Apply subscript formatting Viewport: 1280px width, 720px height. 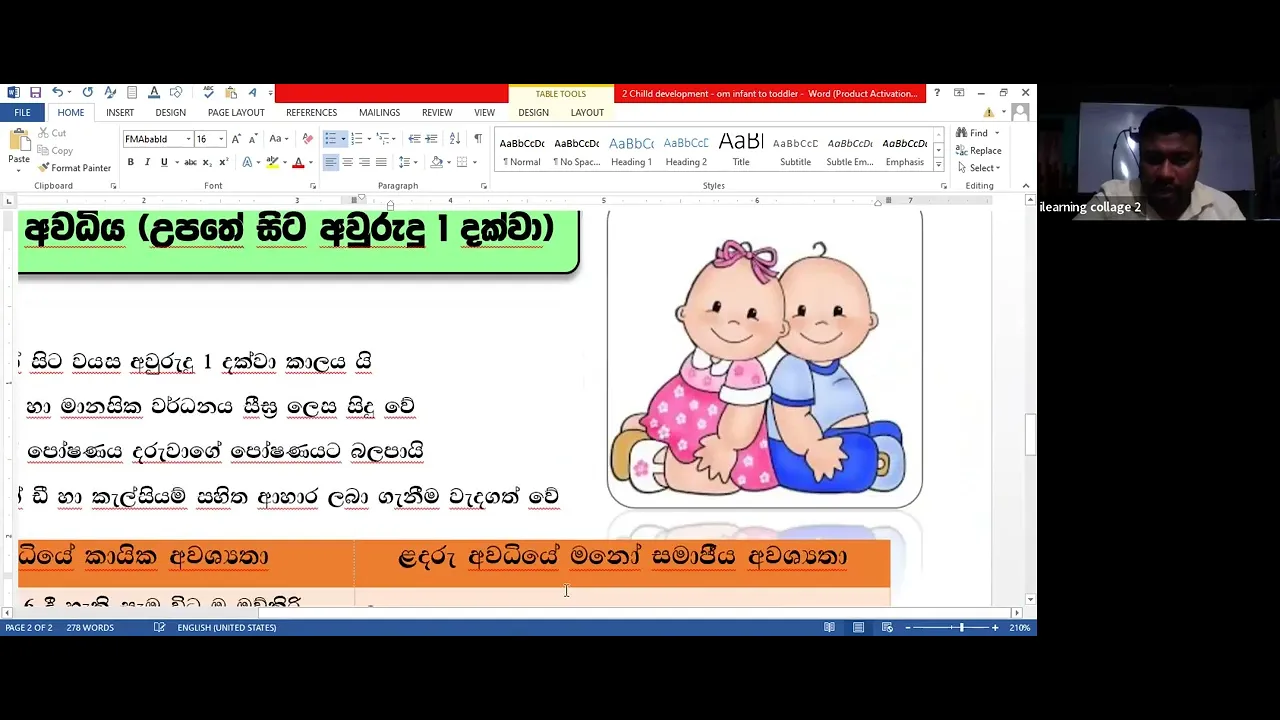point(207,162)
